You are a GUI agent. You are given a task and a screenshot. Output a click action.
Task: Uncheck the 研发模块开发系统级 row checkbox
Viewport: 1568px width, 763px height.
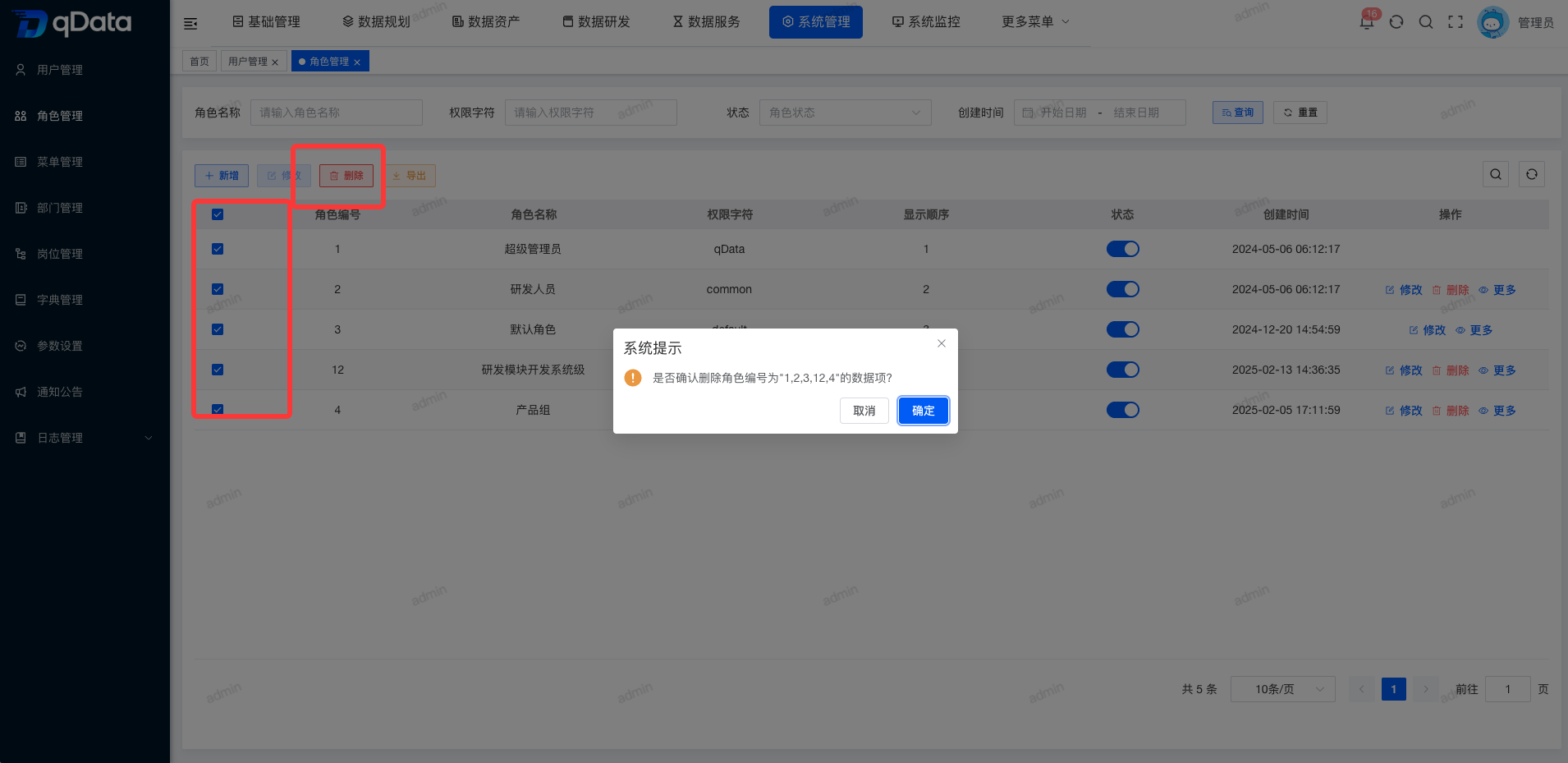(218, 370)
